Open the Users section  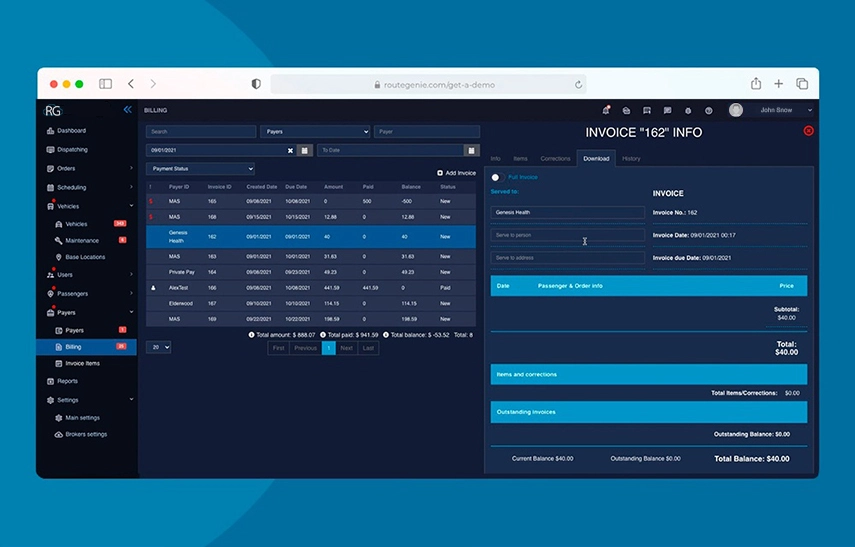(x=60, y=275)
